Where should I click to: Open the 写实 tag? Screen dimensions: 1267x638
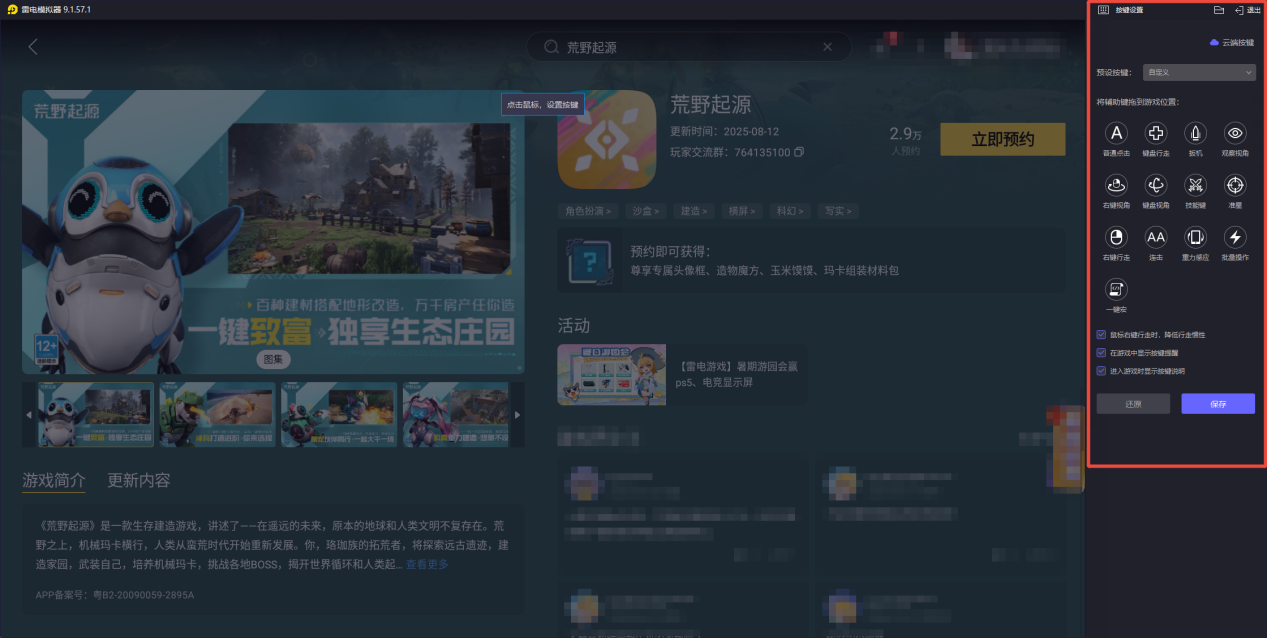[837, 211]
